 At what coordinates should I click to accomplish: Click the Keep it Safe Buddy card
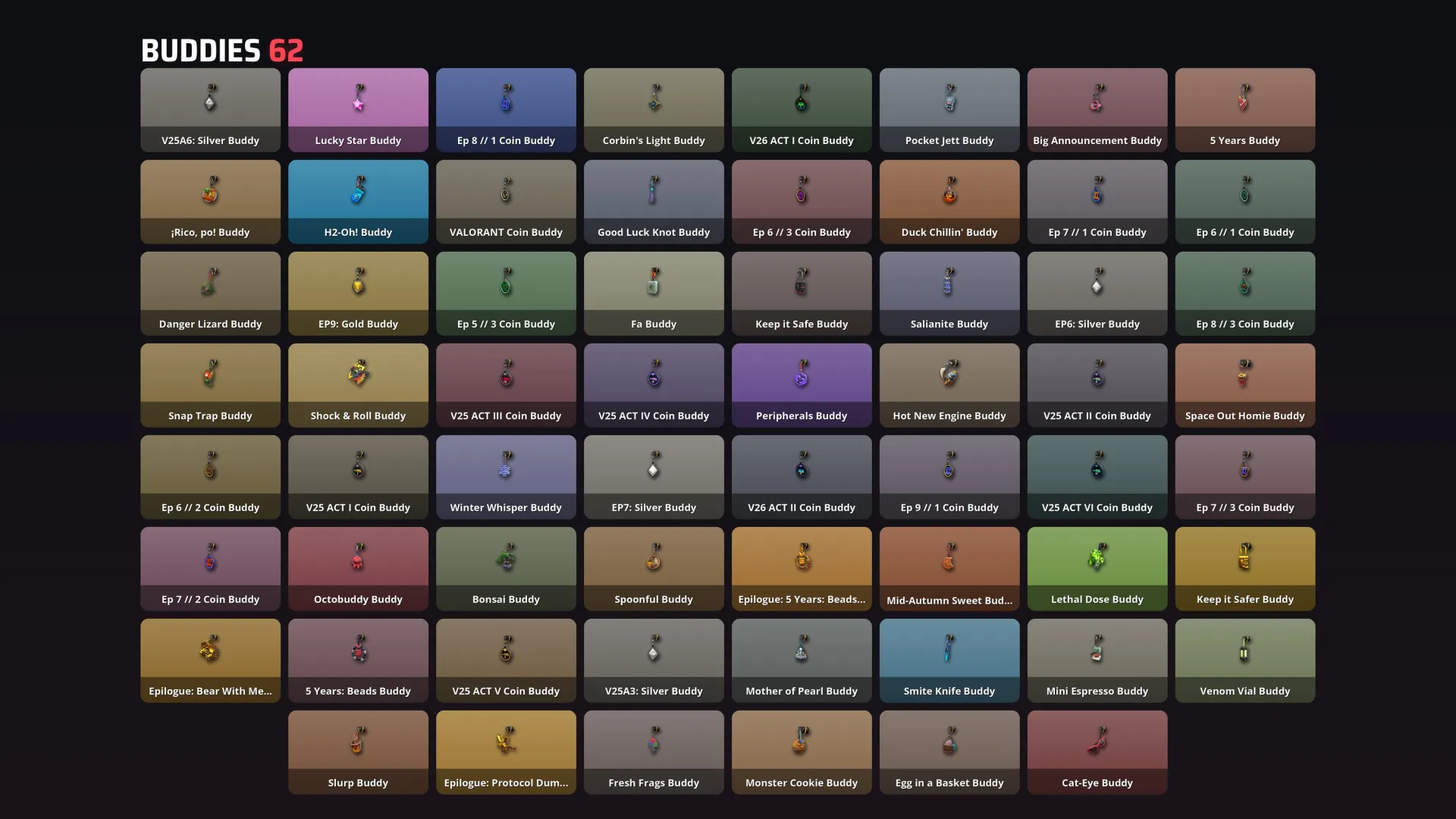coord(802,293)
